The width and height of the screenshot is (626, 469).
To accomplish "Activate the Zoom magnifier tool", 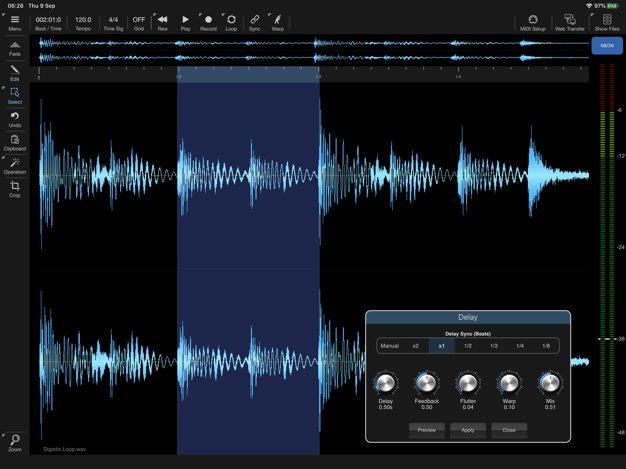I will 14,441.
